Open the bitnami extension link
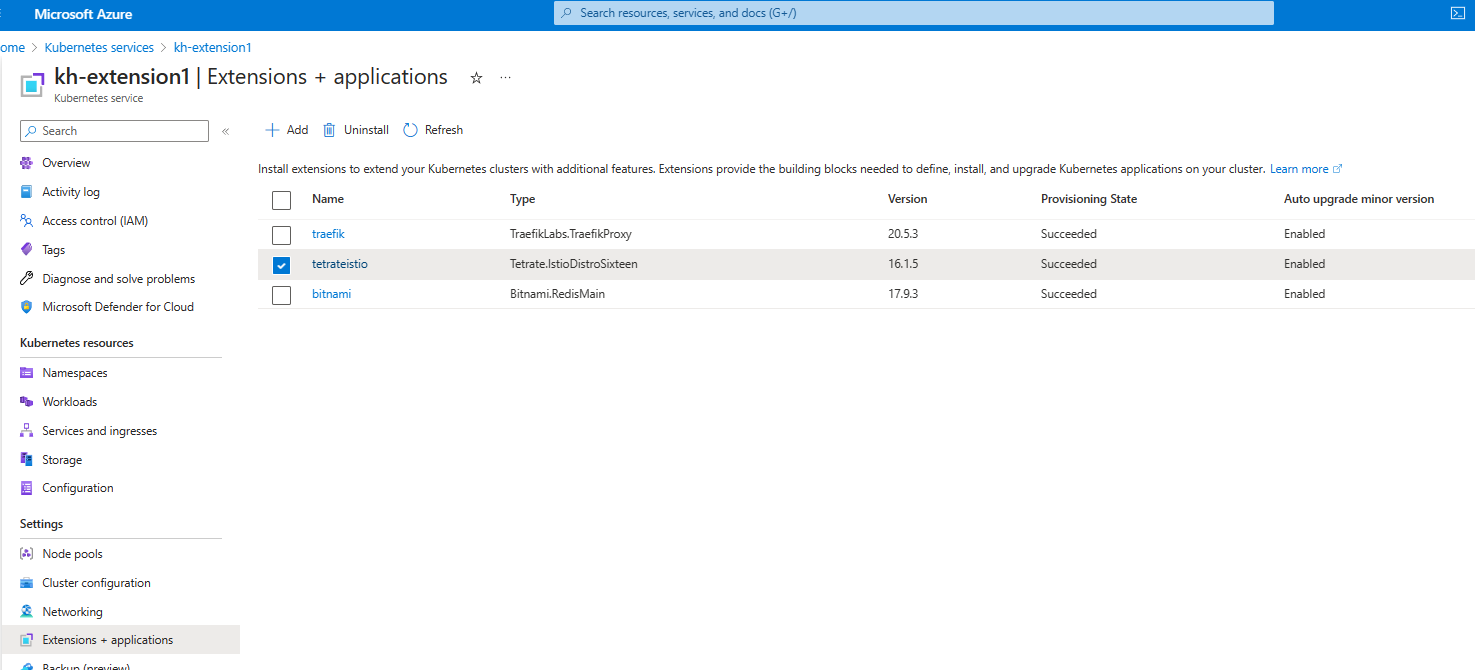1475x670 pixels. point(331,294)
